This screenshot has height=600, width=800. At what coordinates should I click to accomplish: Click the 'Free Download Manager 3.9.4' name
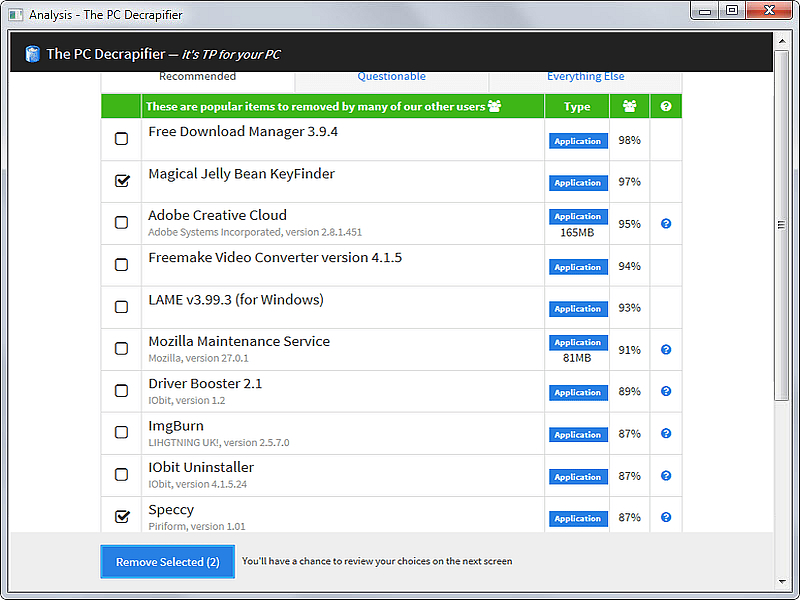(x=243, y=132)
